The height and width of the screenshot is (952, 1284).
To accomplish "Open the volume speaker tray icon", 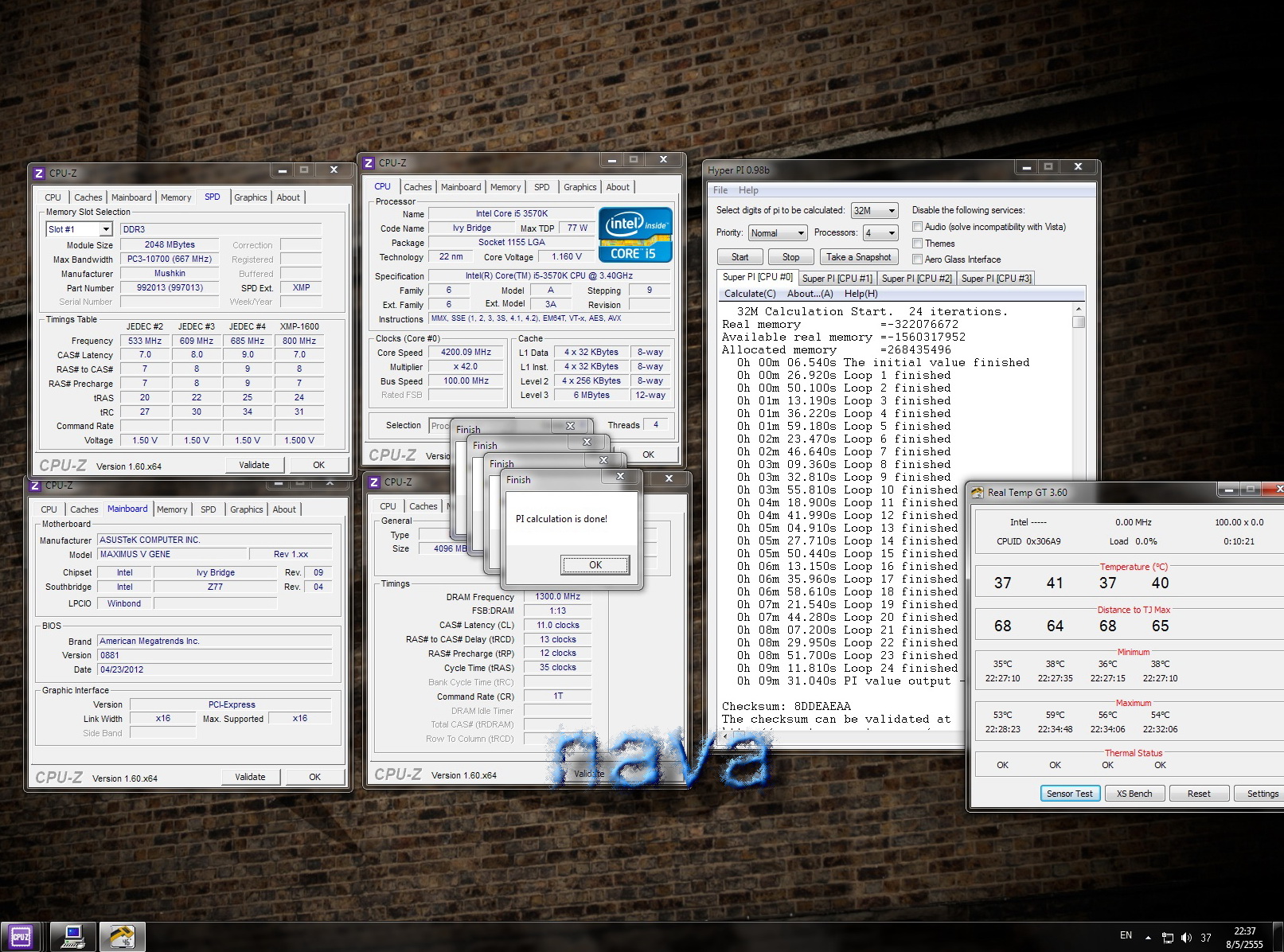I will click(x=1187, y=938).
